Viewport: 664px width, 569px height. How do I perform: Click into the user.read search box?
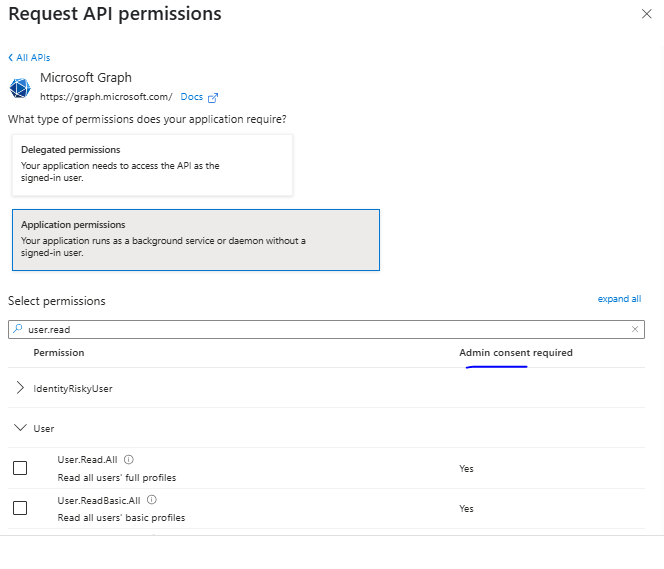pos(326,329)
